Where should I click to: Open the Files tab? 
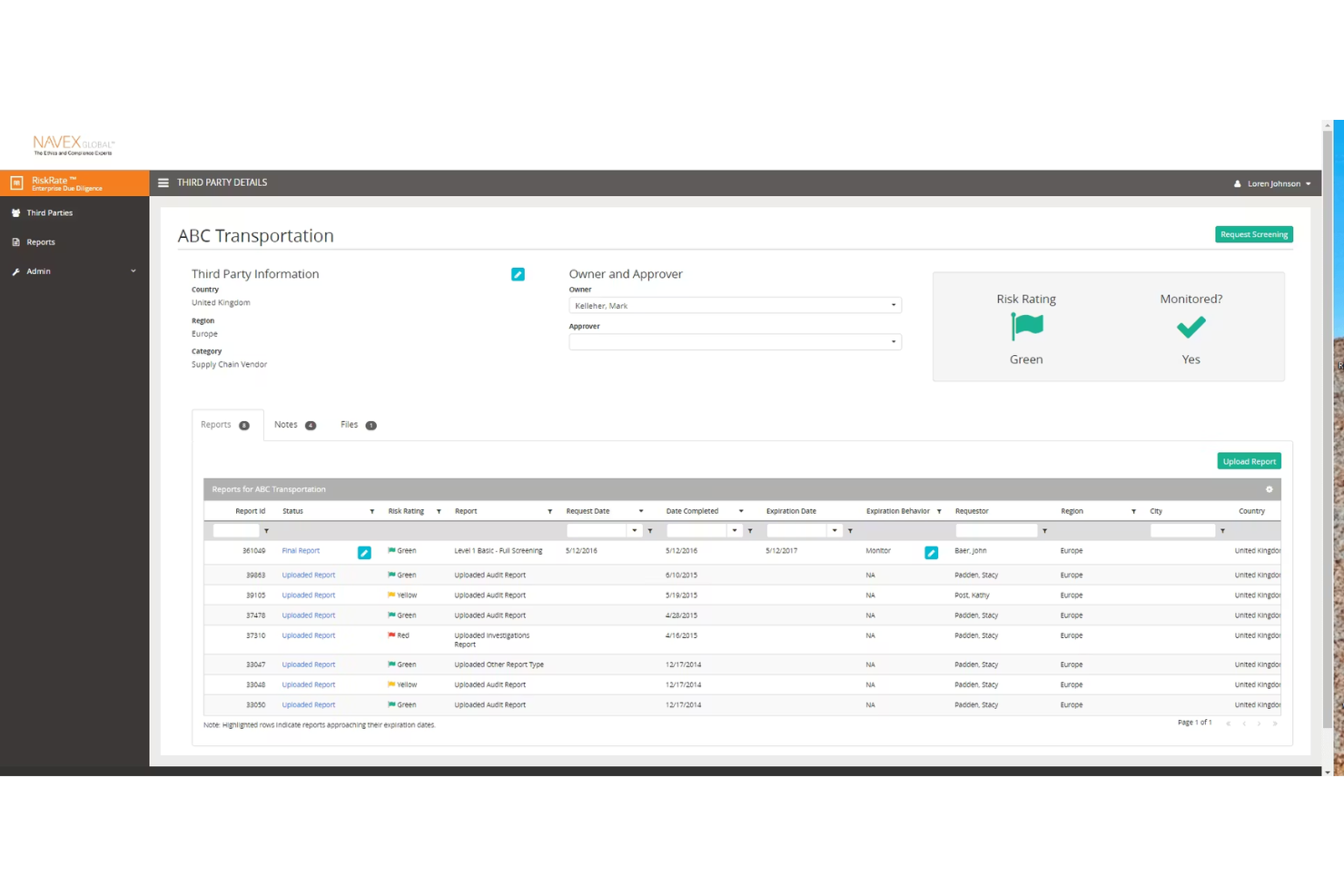(350, 424)
